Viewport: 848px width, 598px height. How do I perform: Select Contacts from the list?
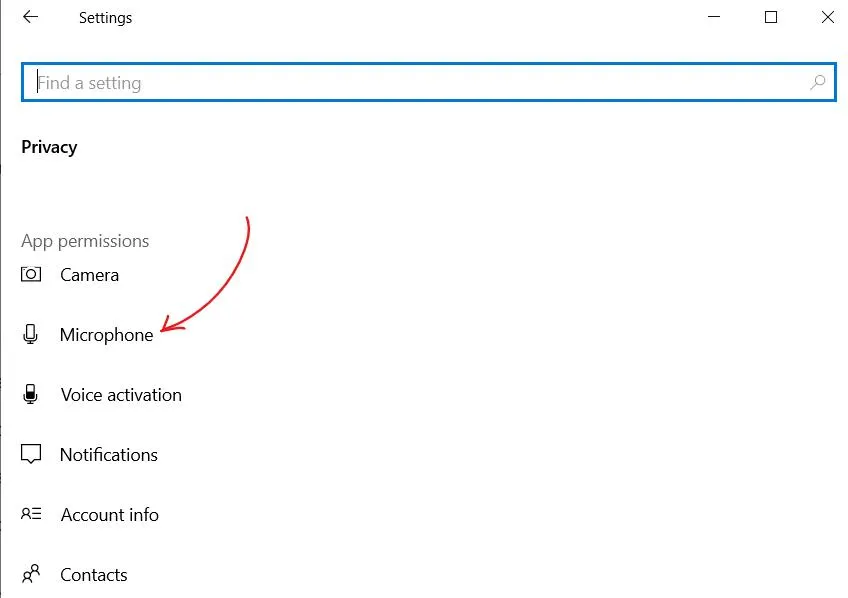coord(94,575)
